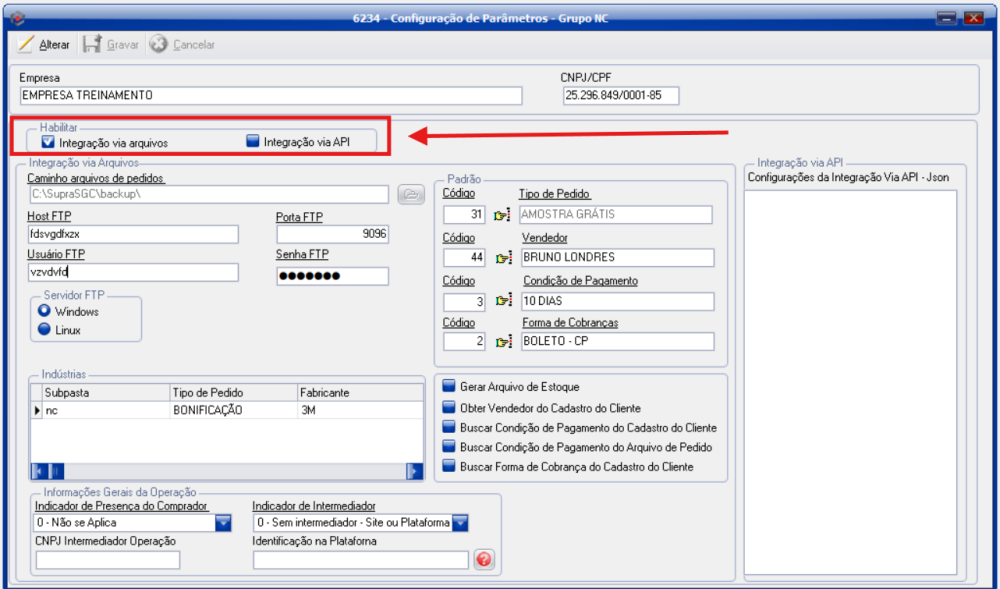Click the Alterar pencil toolbar button

pyautogui.click(x=44, y=45)
